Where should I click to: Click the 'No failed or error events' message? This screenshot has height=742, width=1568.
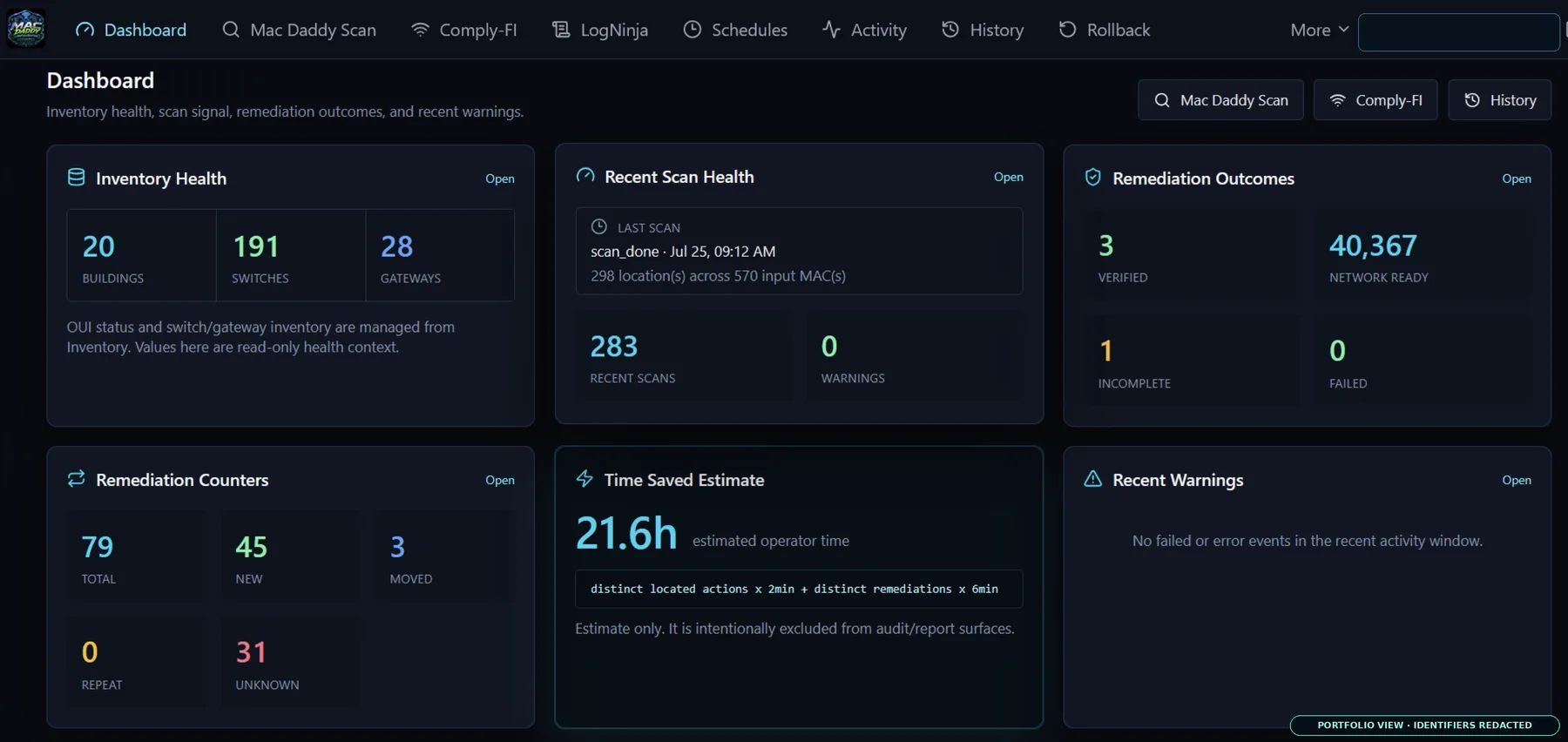pyautogui.click(x=1307, y=541)
